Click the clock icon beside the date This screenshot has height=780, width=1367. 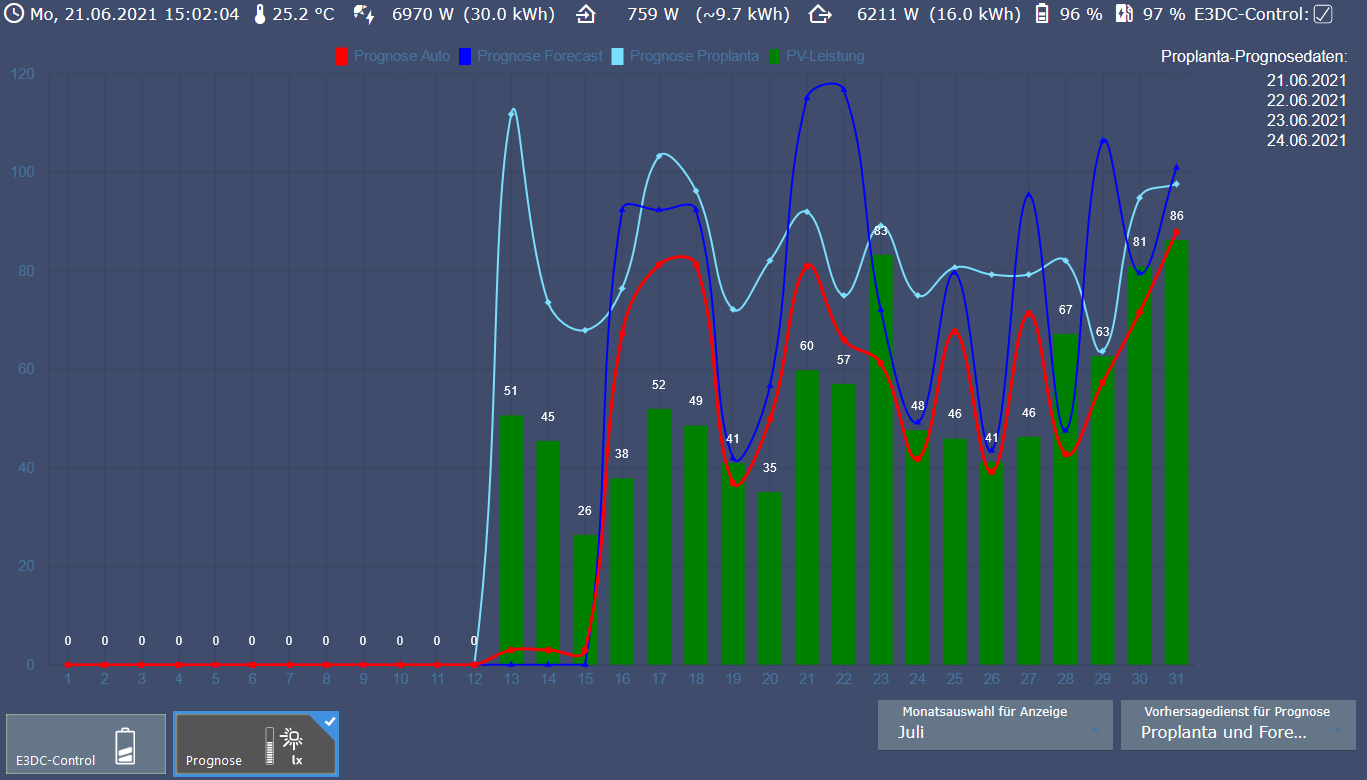14,14
